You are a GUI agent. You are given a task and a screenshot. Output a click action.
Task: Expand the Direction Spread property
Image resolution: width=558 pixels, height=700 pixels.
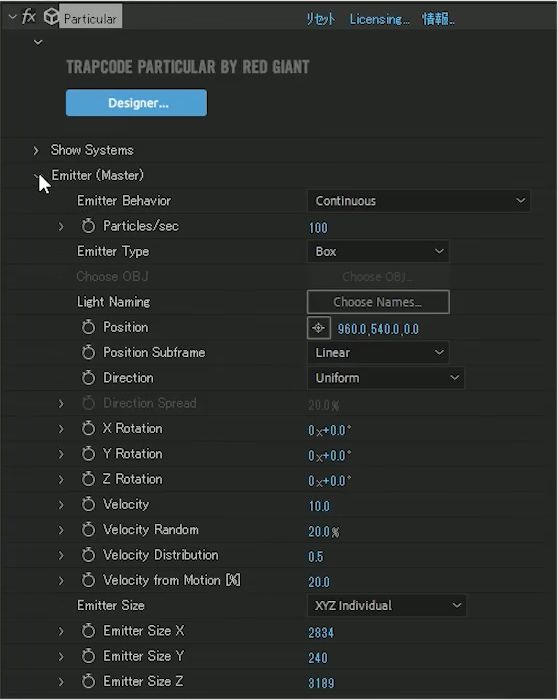tap(61, 404)
